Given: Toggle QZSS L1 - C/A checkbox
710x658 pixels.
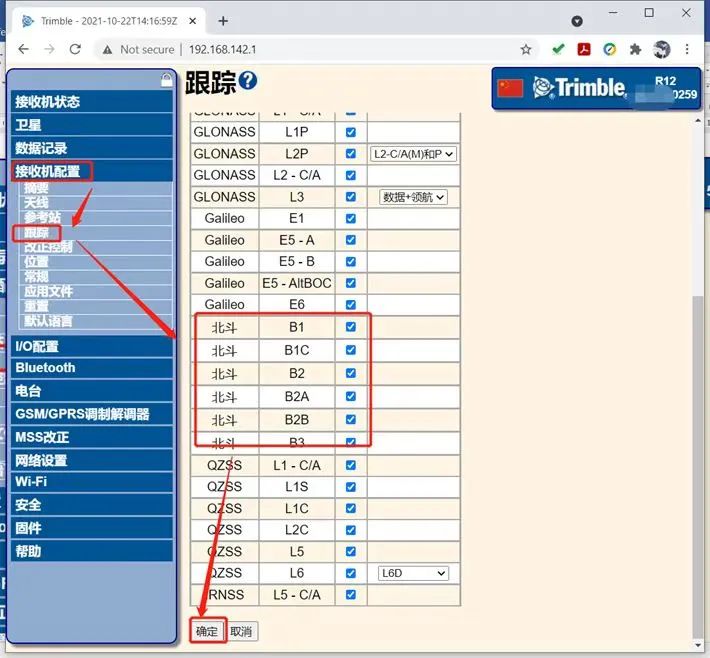Looking at the screenshot, I should [350, 465].
